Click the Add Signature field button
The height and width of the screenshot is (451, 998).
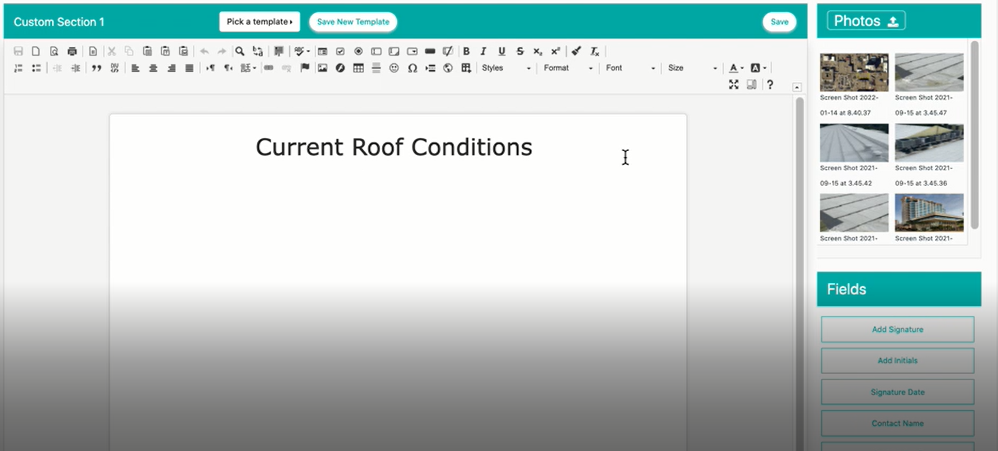pos(897,330)
